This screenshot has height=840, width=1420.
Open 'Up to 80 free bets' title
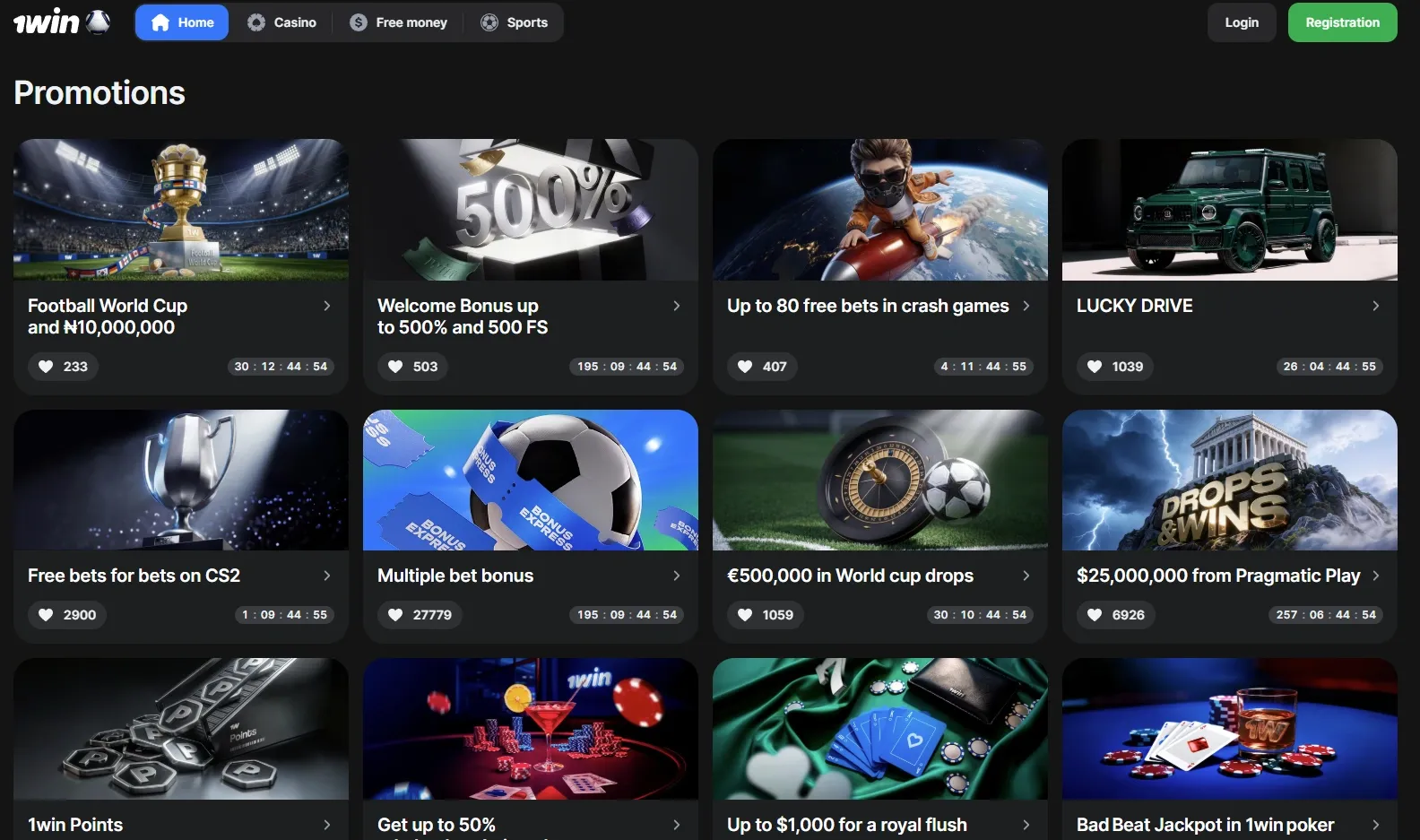tap(868, 306)
